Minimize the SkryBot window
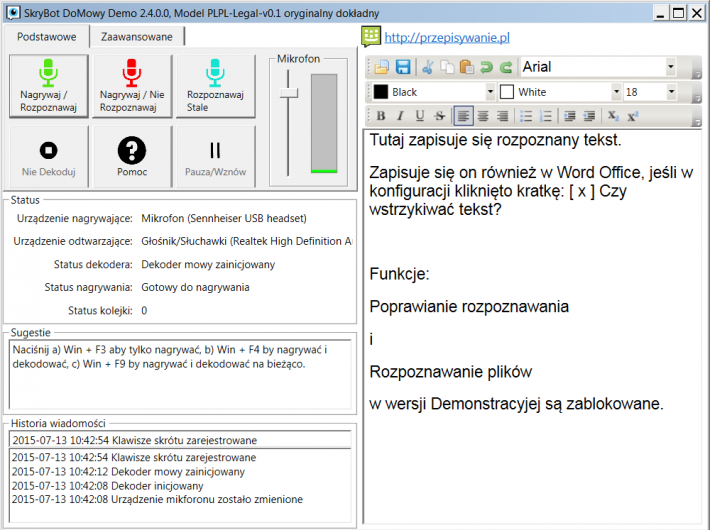Image resolution: width=710 pixels, height=530 pixels. tap(661, 13)
